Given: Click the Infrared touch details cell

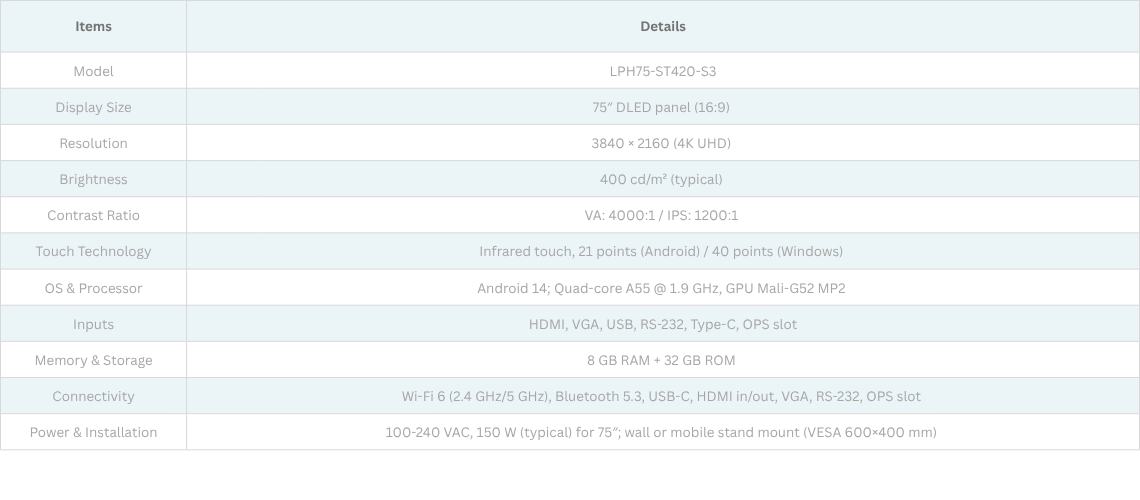Looking at the screenshot, I should coord(662,251).
